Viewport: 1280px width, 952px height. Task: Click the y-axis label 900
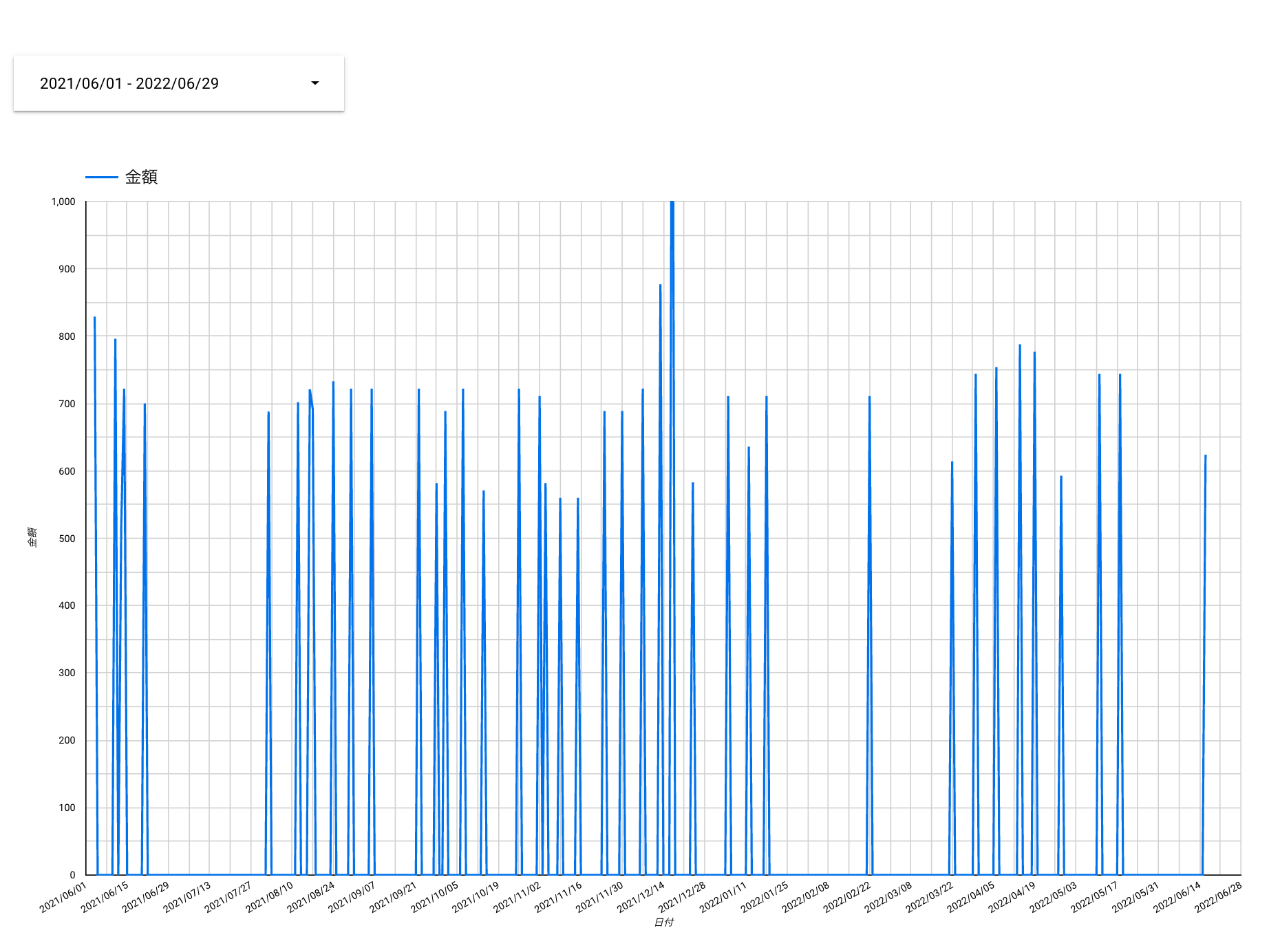point(67,269)
